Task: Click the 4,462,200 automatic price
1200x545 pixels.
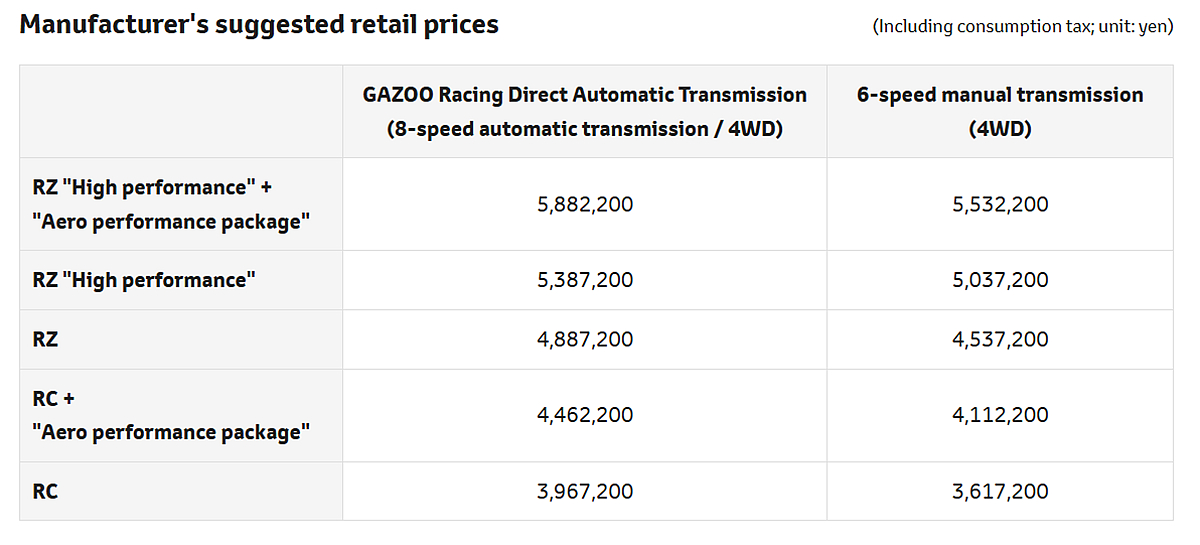Action: pyautogui.click(x=585, y=415)
